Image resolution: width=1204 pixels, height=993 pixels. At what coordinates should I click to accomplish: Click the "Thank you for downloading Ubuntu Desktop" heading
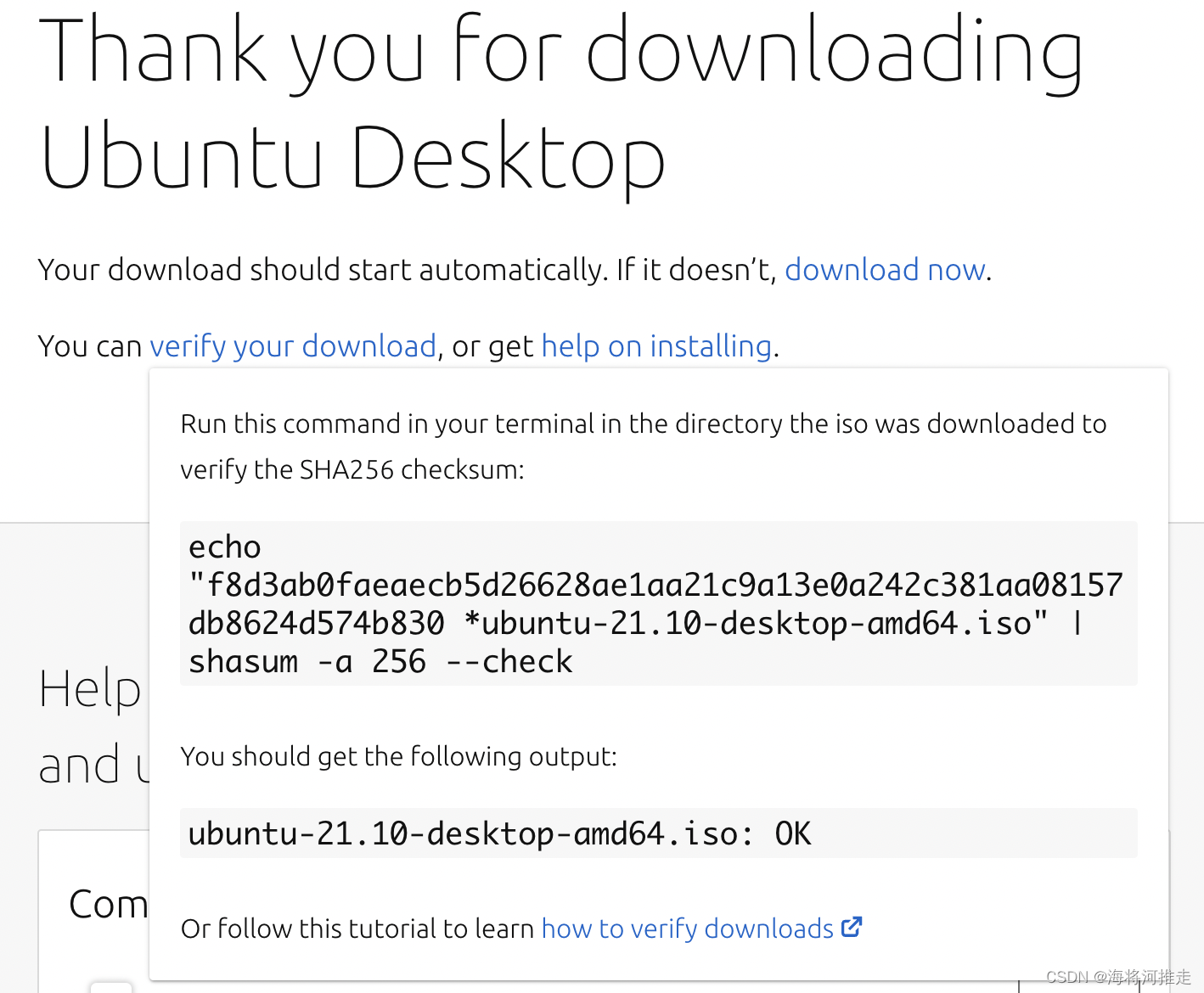560,102
